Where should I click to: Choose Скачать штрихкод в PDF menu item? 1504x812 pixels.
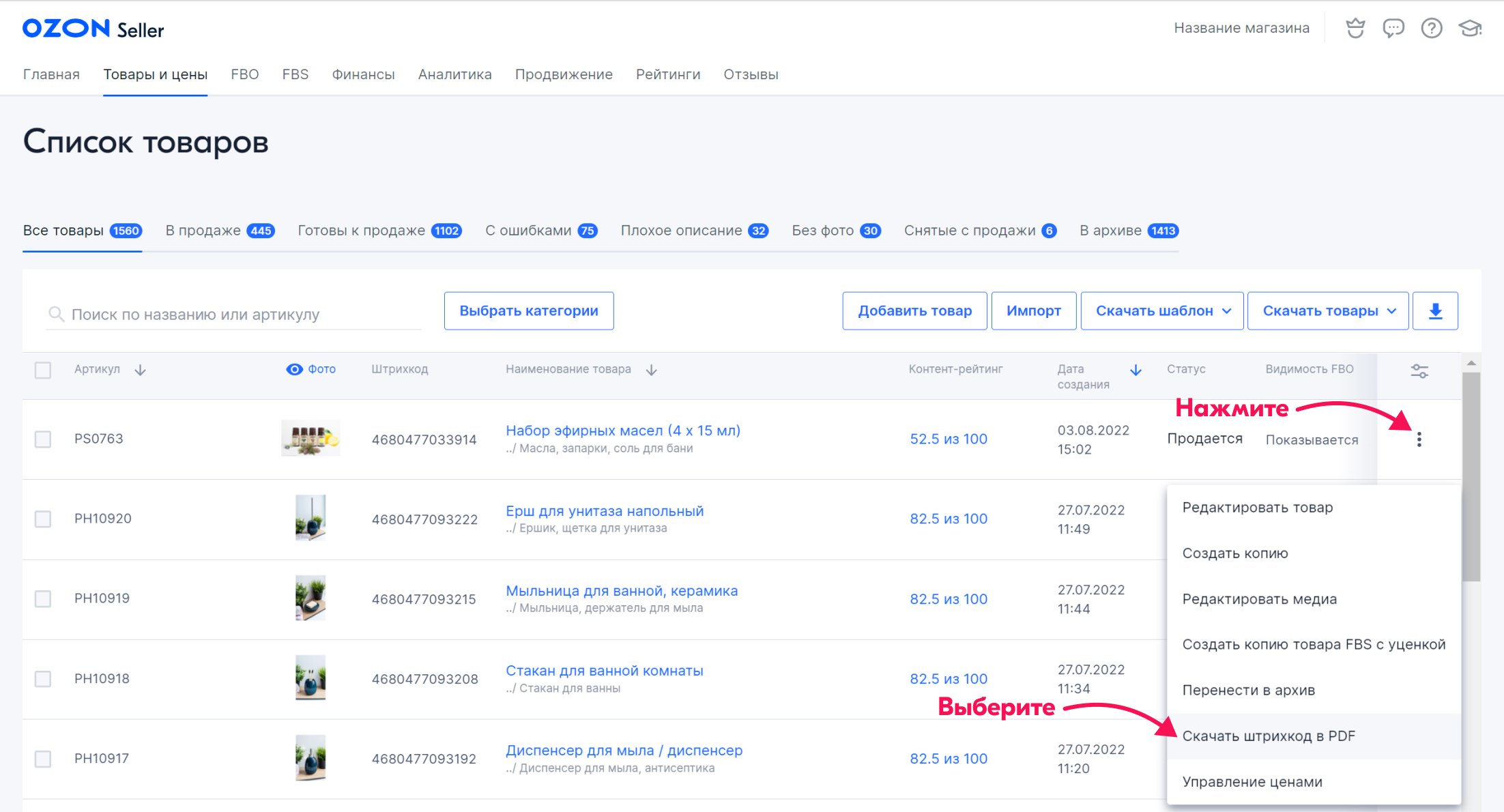[x=1269, y=736]
